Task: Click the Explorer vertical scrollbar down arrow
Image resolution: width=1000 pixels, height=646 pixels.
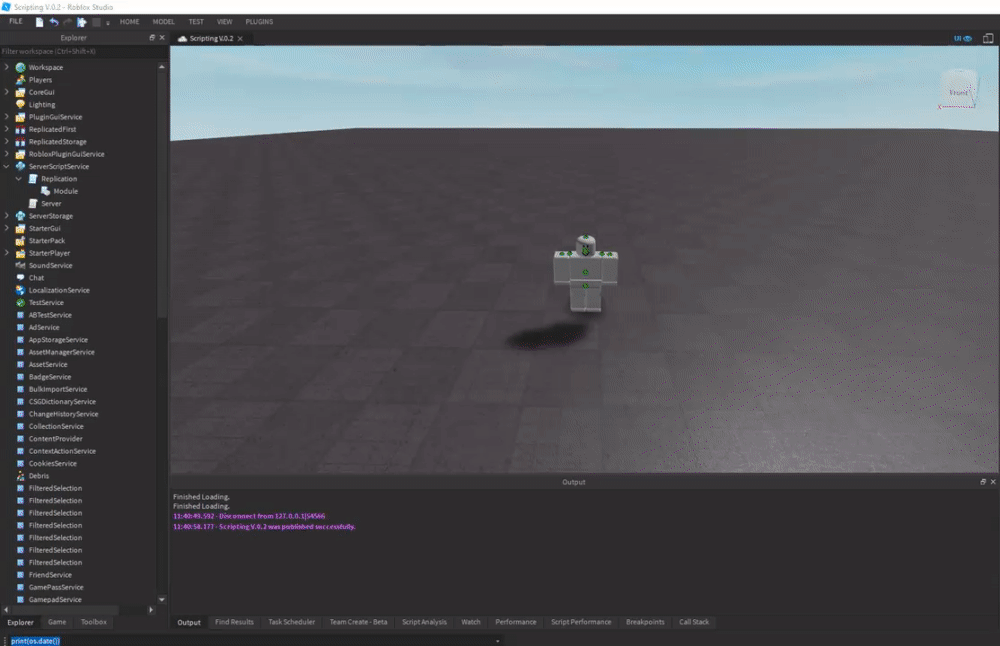Action: tap(162, 599)
